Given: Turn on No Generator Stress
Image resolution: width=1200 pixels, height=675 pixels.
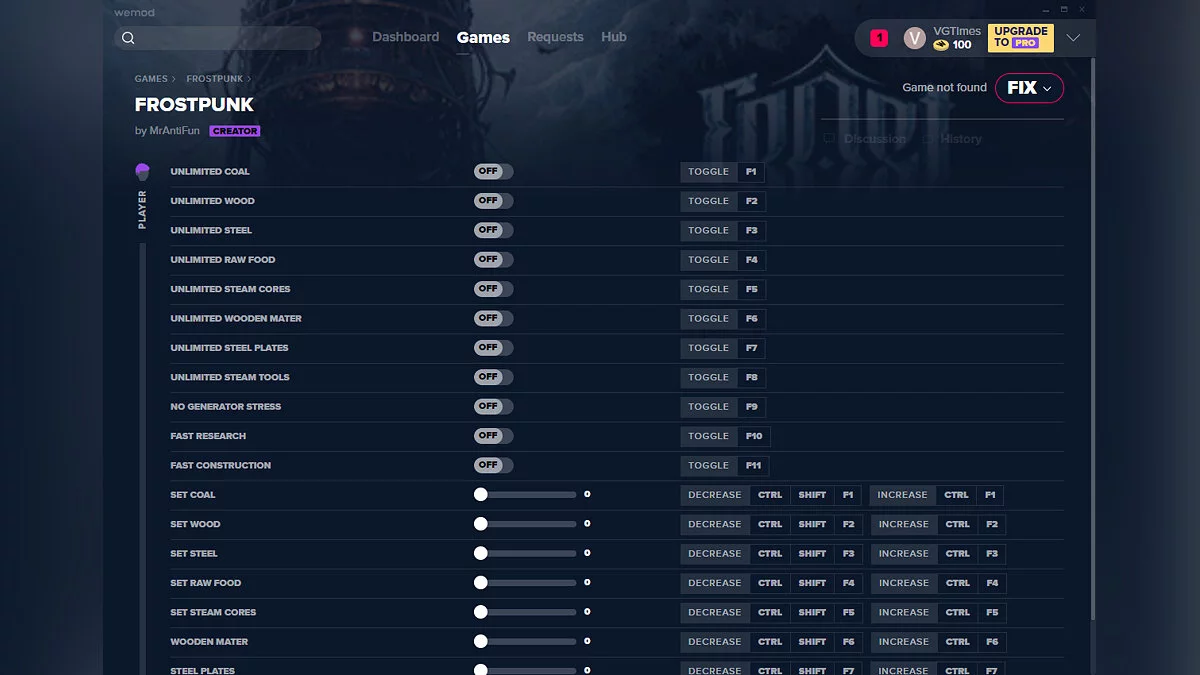Looking at the screenshot, I should pyautogui.click(x=492, y=406).
